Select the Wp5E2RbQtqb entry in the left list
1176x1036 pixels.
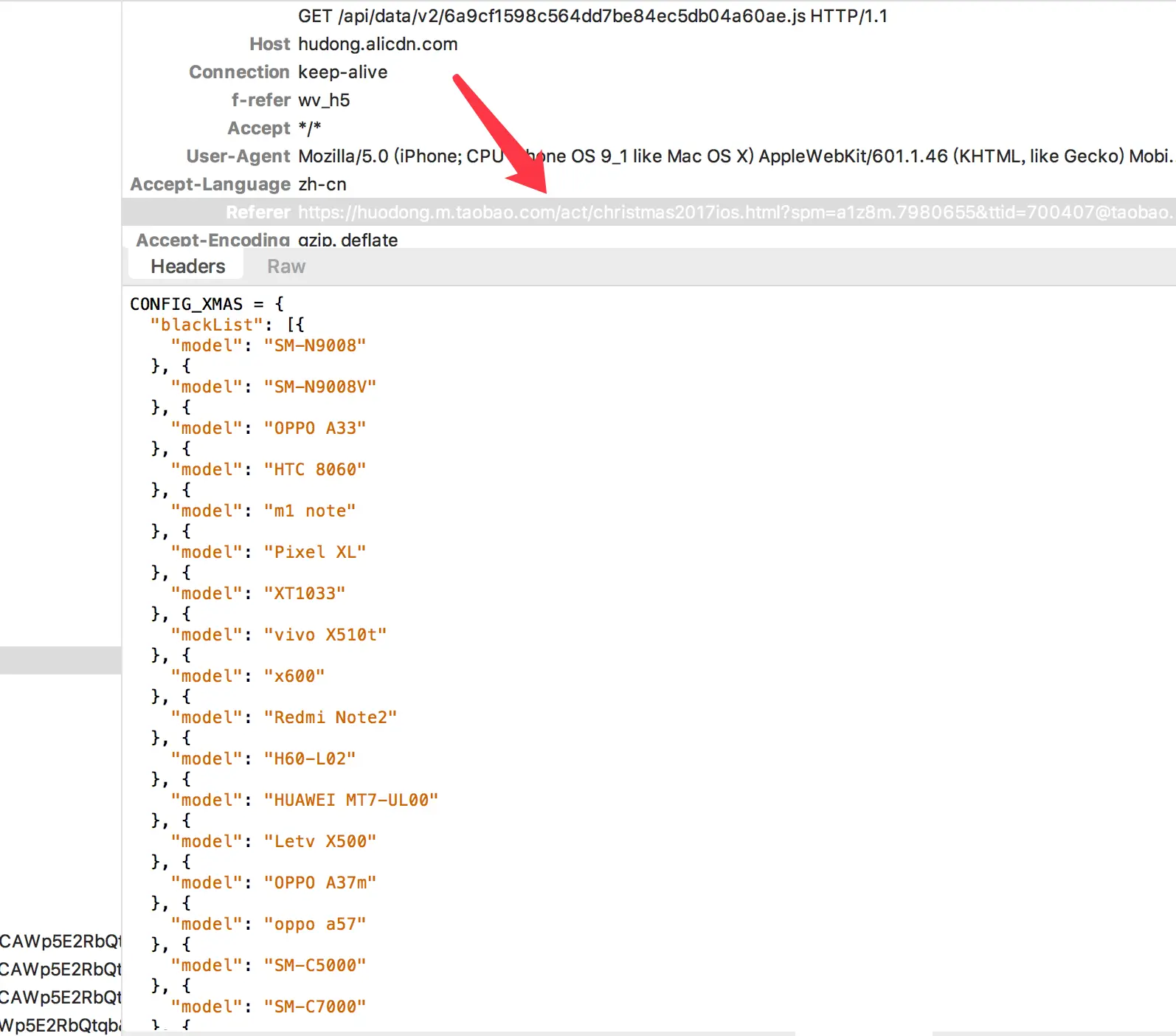[60, 1025]
